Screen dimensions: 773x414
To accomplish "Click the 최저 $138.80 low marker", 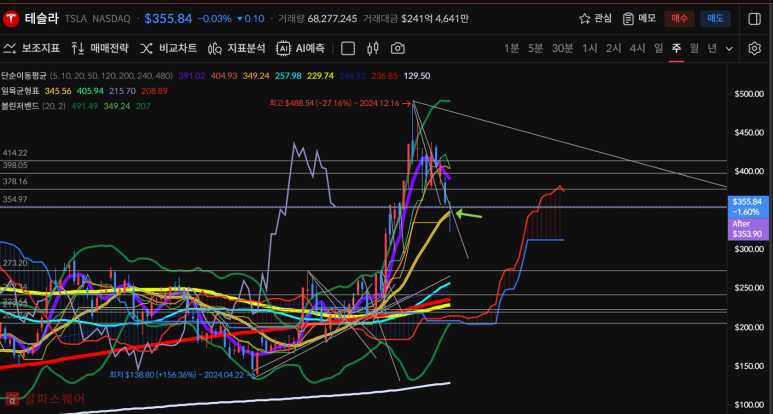I will [180, 374].
